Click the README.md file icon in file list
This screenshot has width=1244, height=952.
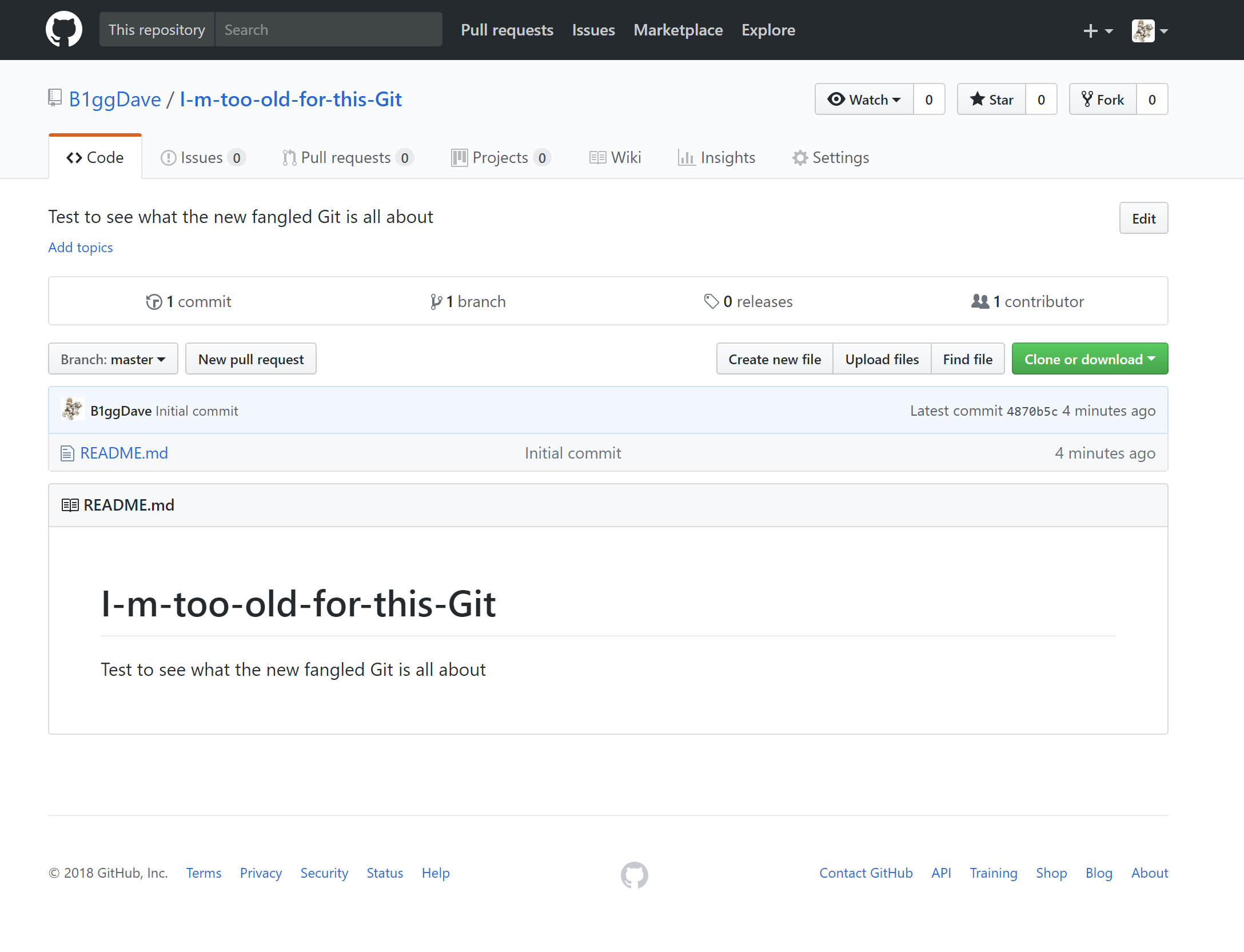pyautogui.click(x=67, y=453)
